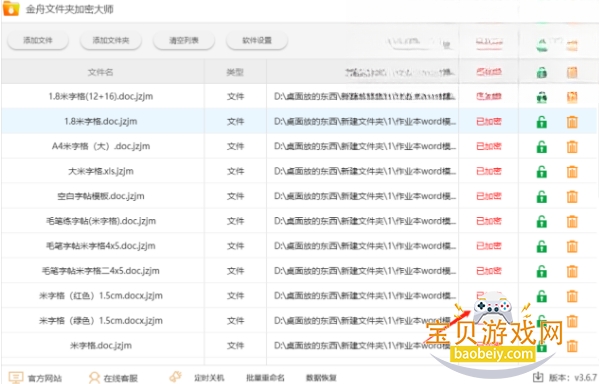Viewport: 599px width, 384px height.
Task: Click the trash icon for 大米字格.xls.jzjm
Action: [x=572, y=172]
